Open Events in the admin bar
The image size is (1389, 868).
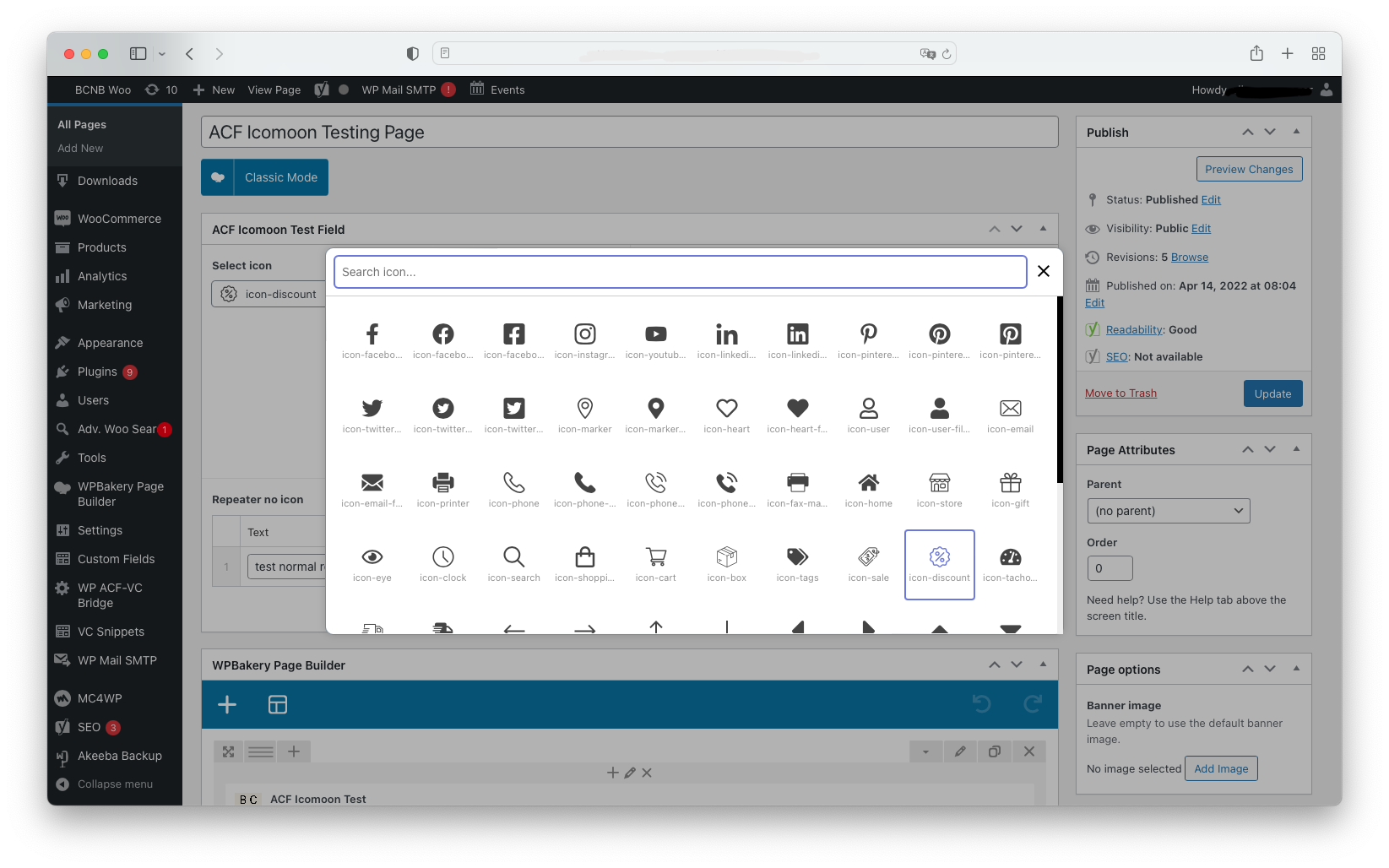[x=497, y=90]
